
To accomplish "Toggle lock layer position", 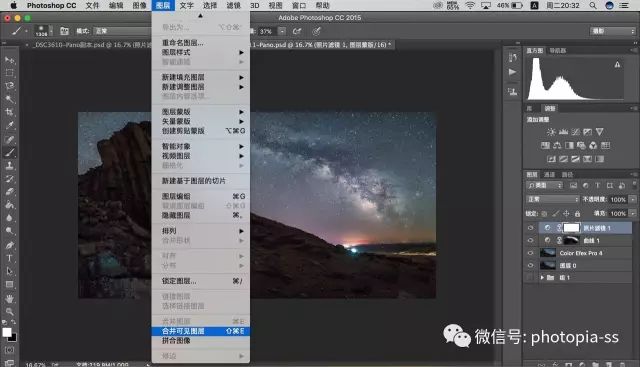I will 566,214.
